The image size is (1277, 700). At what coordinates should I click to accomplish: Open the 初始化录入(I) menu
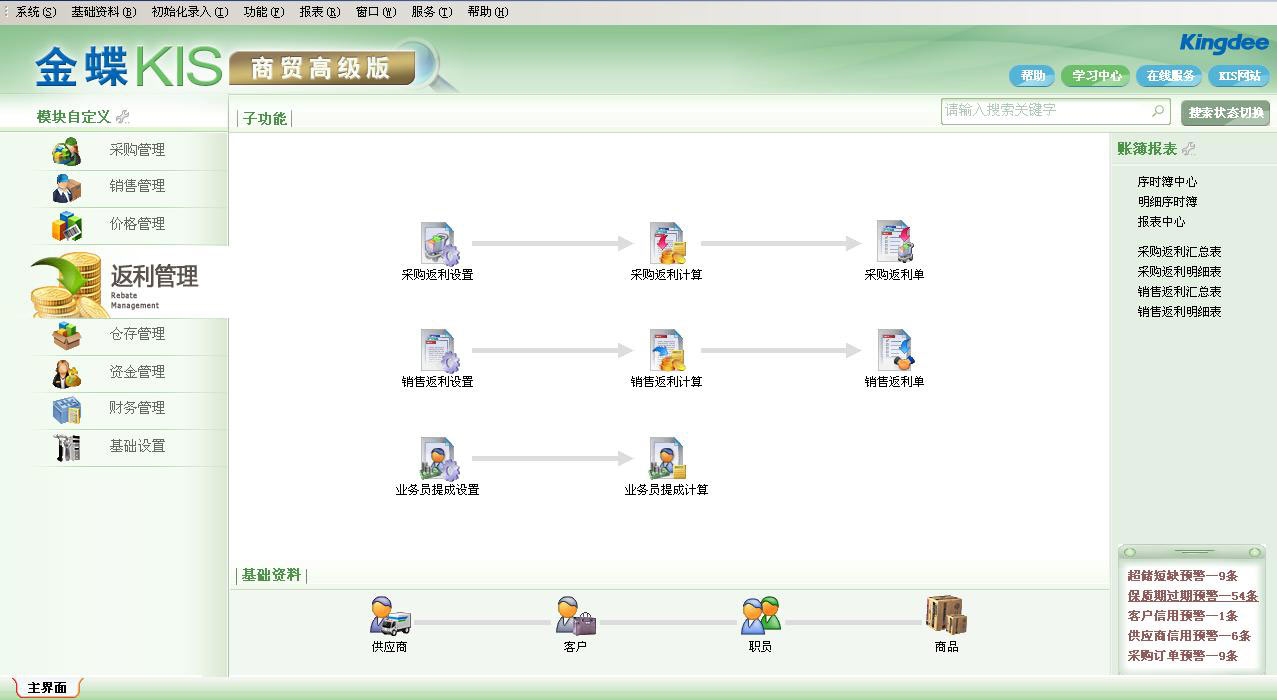point(189,12)
